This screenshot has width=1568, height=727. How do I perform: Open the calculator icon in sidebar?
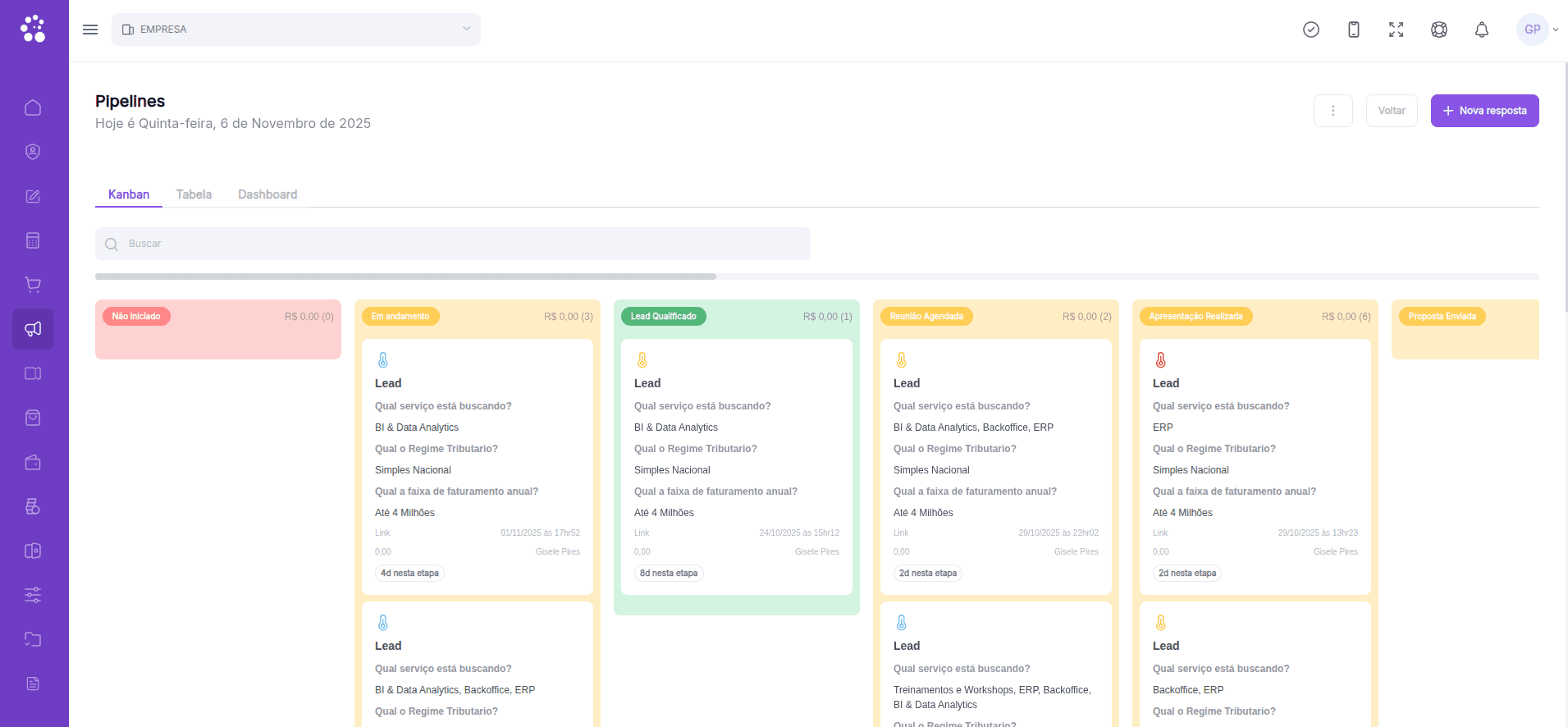33,240
